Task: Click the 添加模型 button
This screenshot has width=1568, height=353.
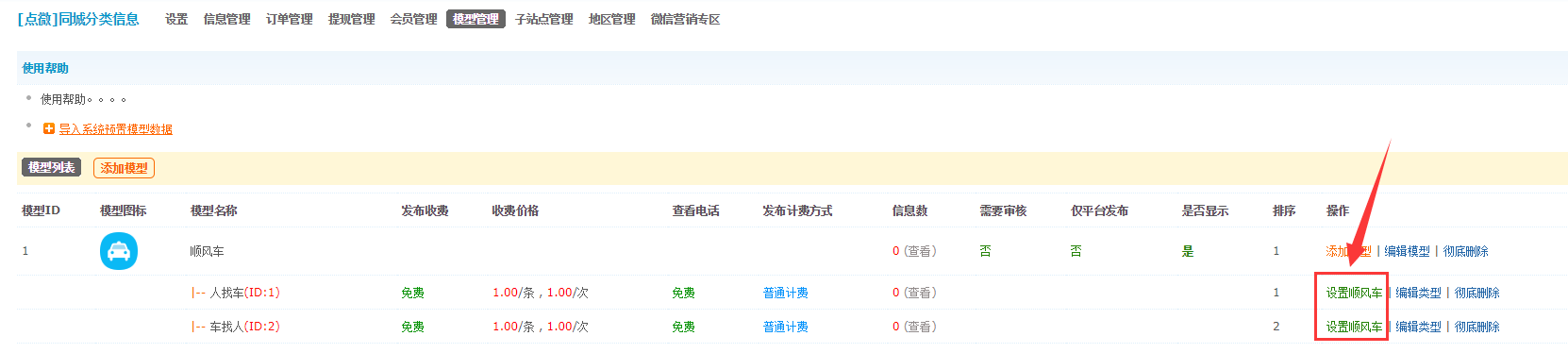Action: tap(124, 168)
